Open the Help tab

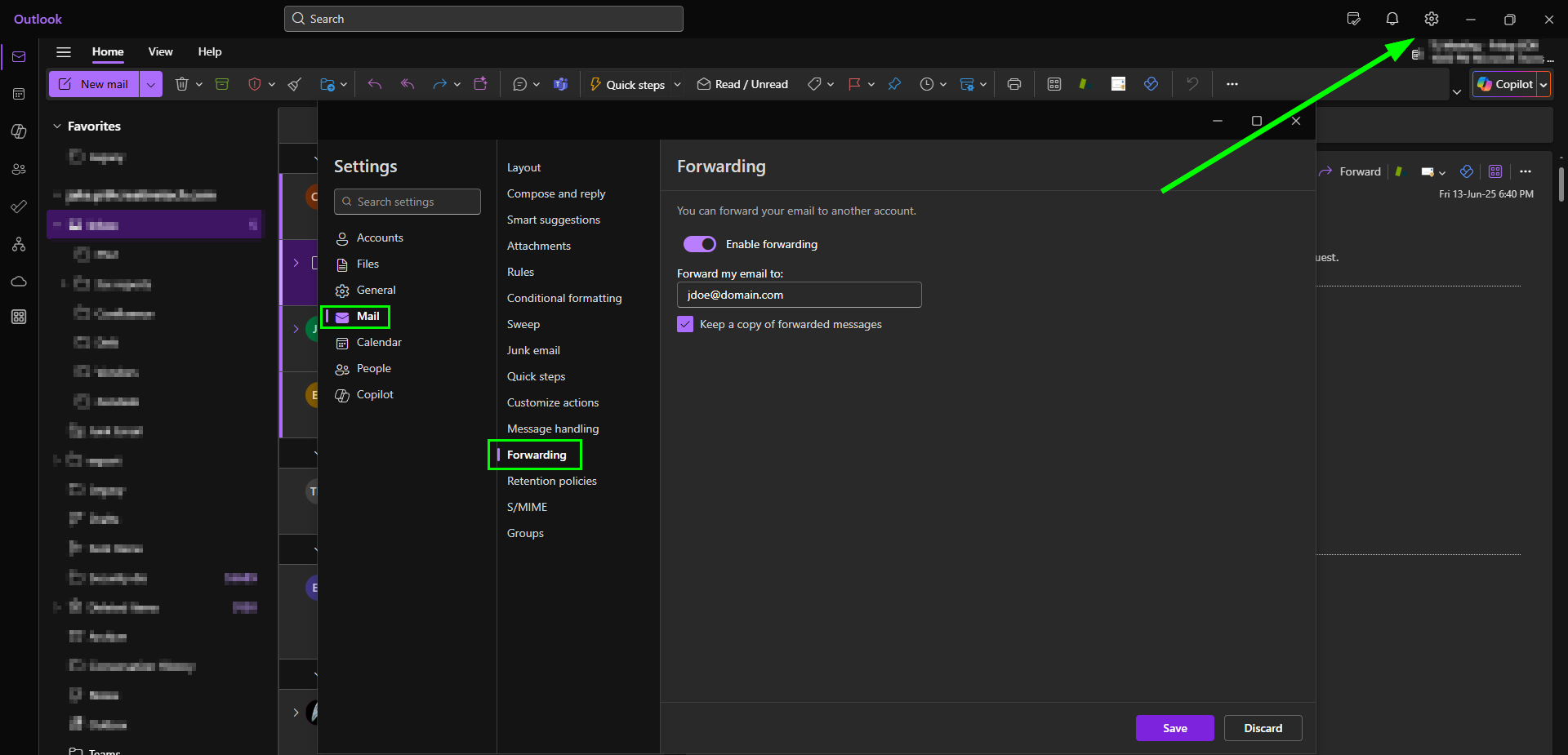[210, 51]
